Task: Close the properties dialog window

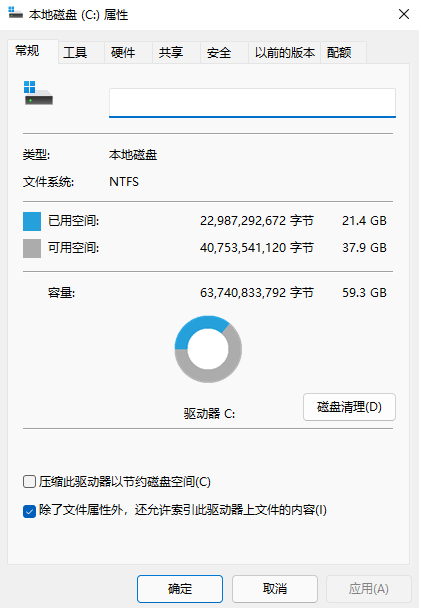Action: pos(404,14)
